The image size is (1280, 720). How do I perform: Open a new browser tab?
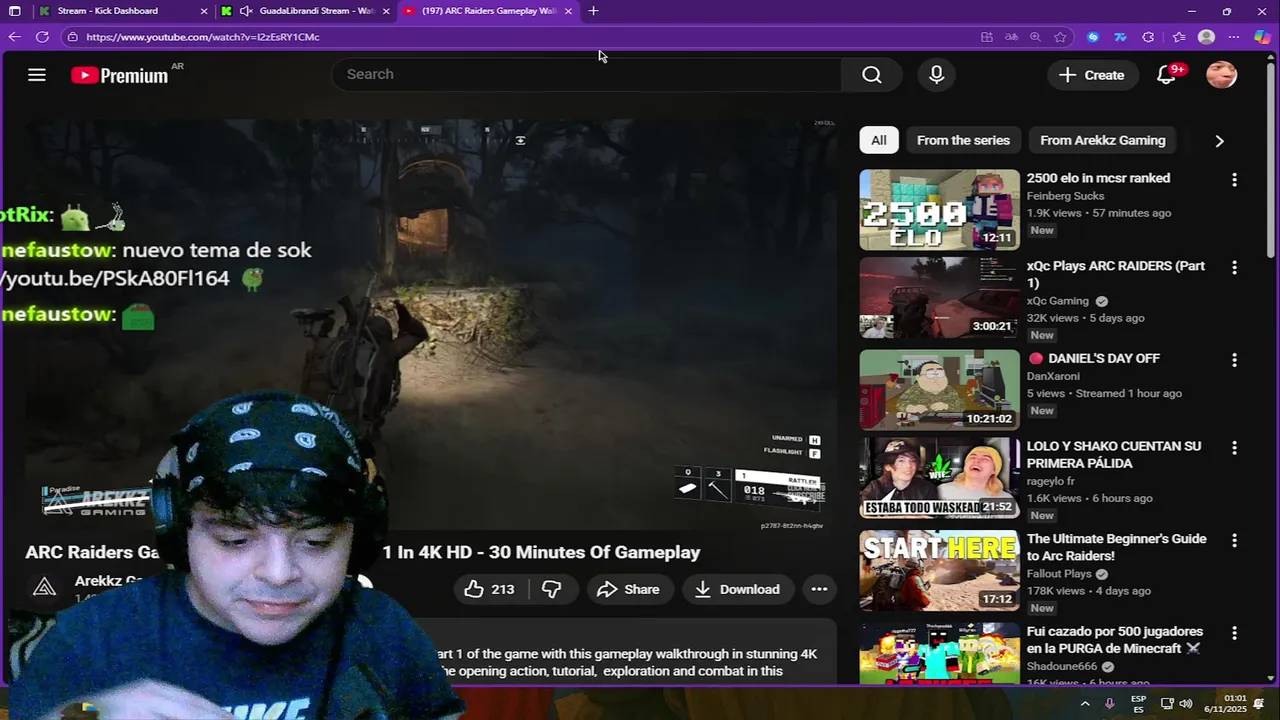click(593, 11)
